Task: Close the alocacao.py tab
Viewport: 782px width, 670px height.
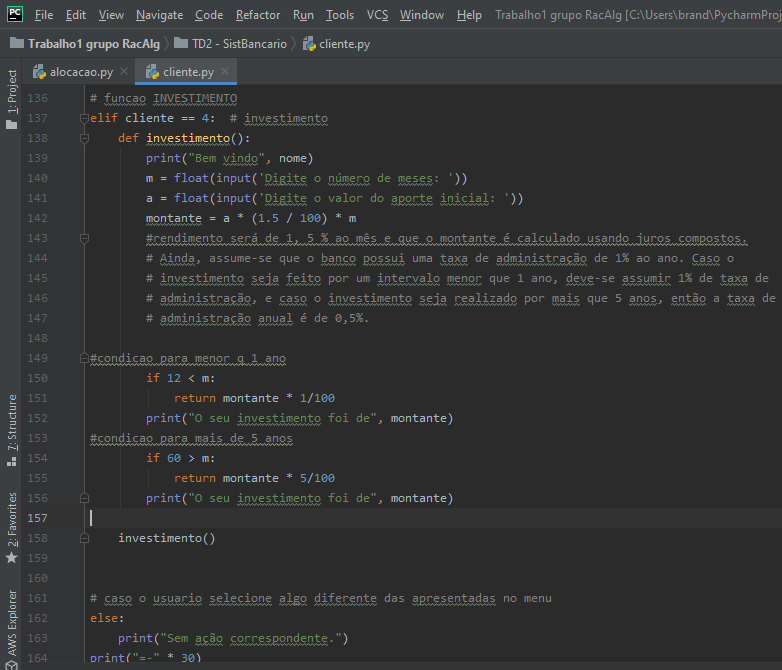Action: (124, 71)
